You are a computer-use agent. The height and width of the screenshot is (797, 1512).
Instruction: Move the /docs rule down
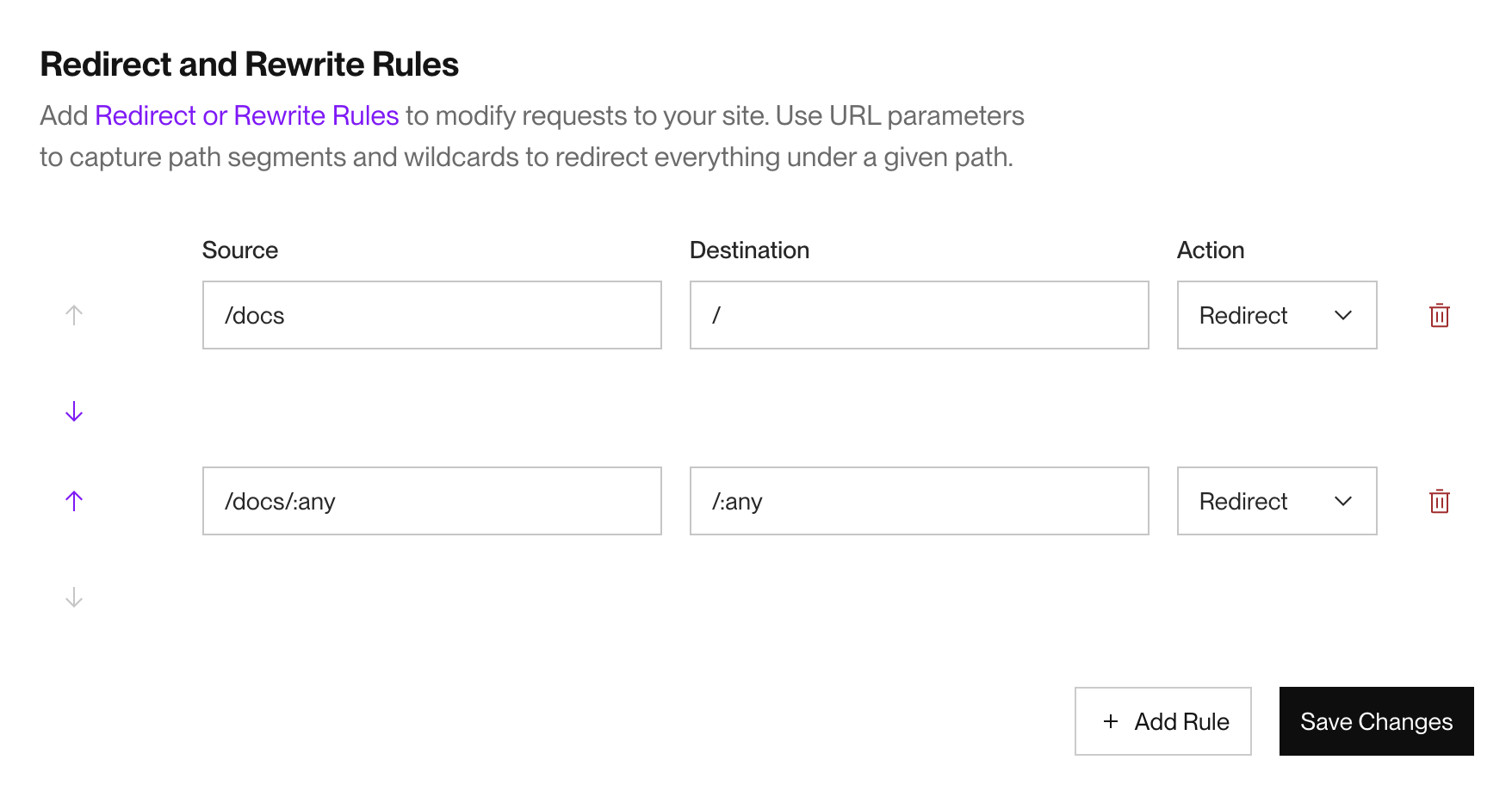click(x=73, y=411)
